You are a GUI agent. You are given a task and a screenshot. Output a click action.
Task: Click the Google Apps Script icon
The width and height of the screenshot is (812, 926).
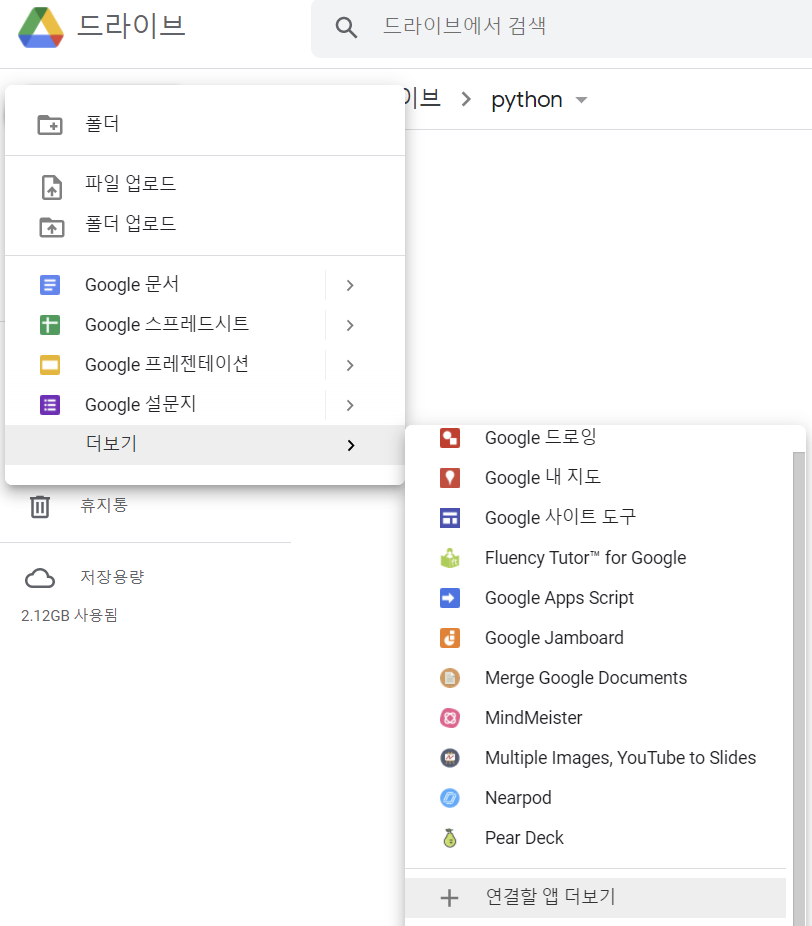tap(450, 598)
